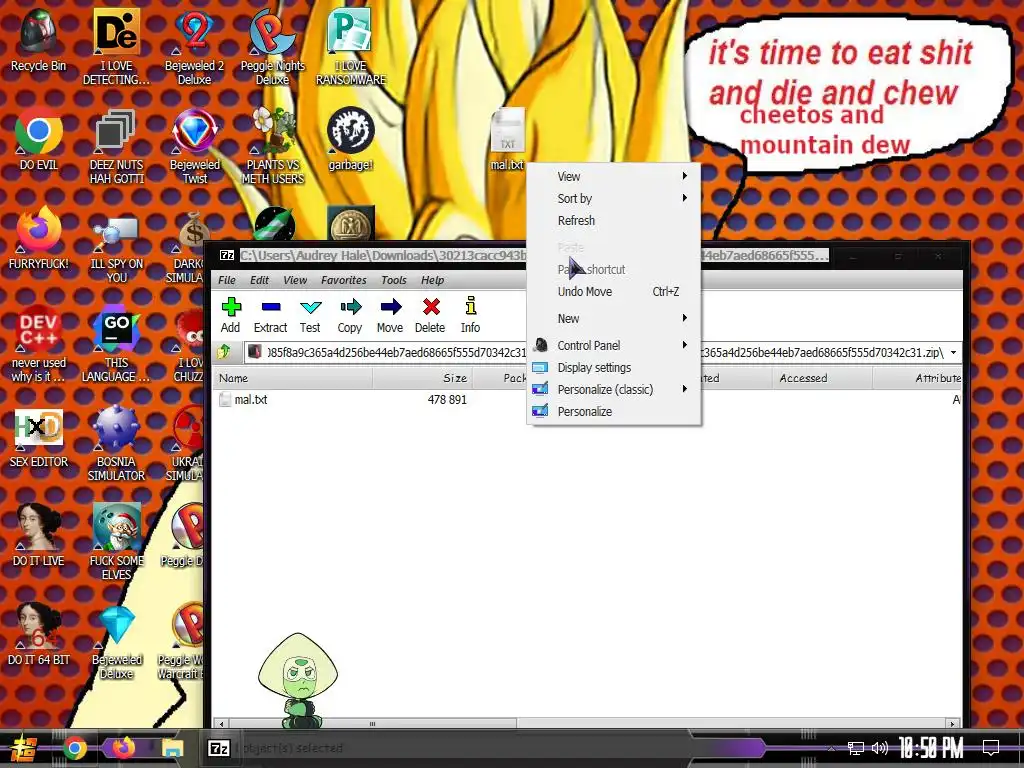Click the up-folder icon beside address bar

pyautogui.click(x=224, y=353)
